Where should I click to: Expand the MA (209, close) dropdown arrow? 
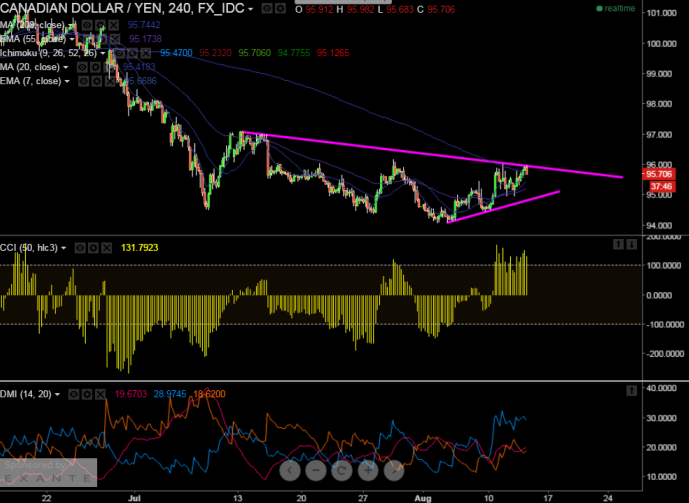(x=71, y=25)
